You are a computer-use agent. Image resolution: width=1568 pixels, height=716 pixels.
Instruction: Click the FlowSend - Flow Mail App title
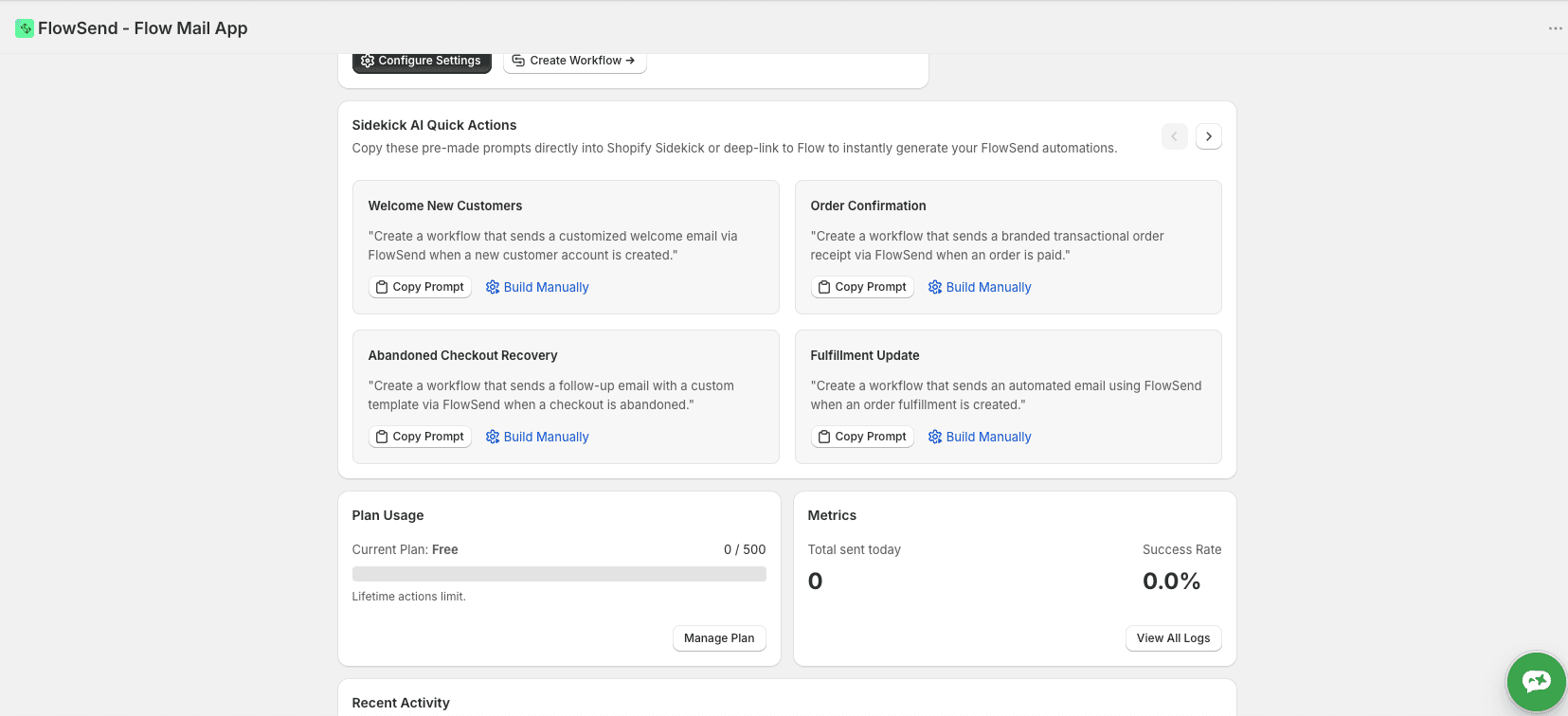click(143, 28)
